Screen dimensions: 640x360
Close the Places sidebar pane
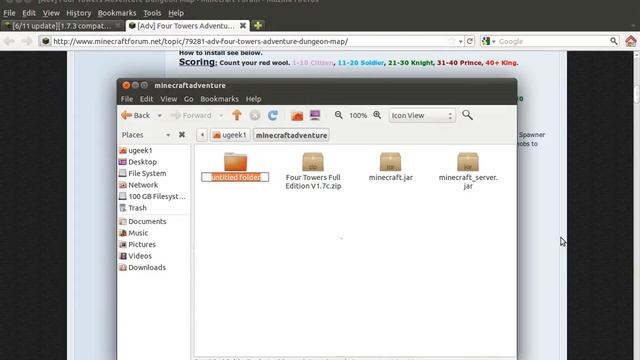pyautogui.click(x=182, y=134)
